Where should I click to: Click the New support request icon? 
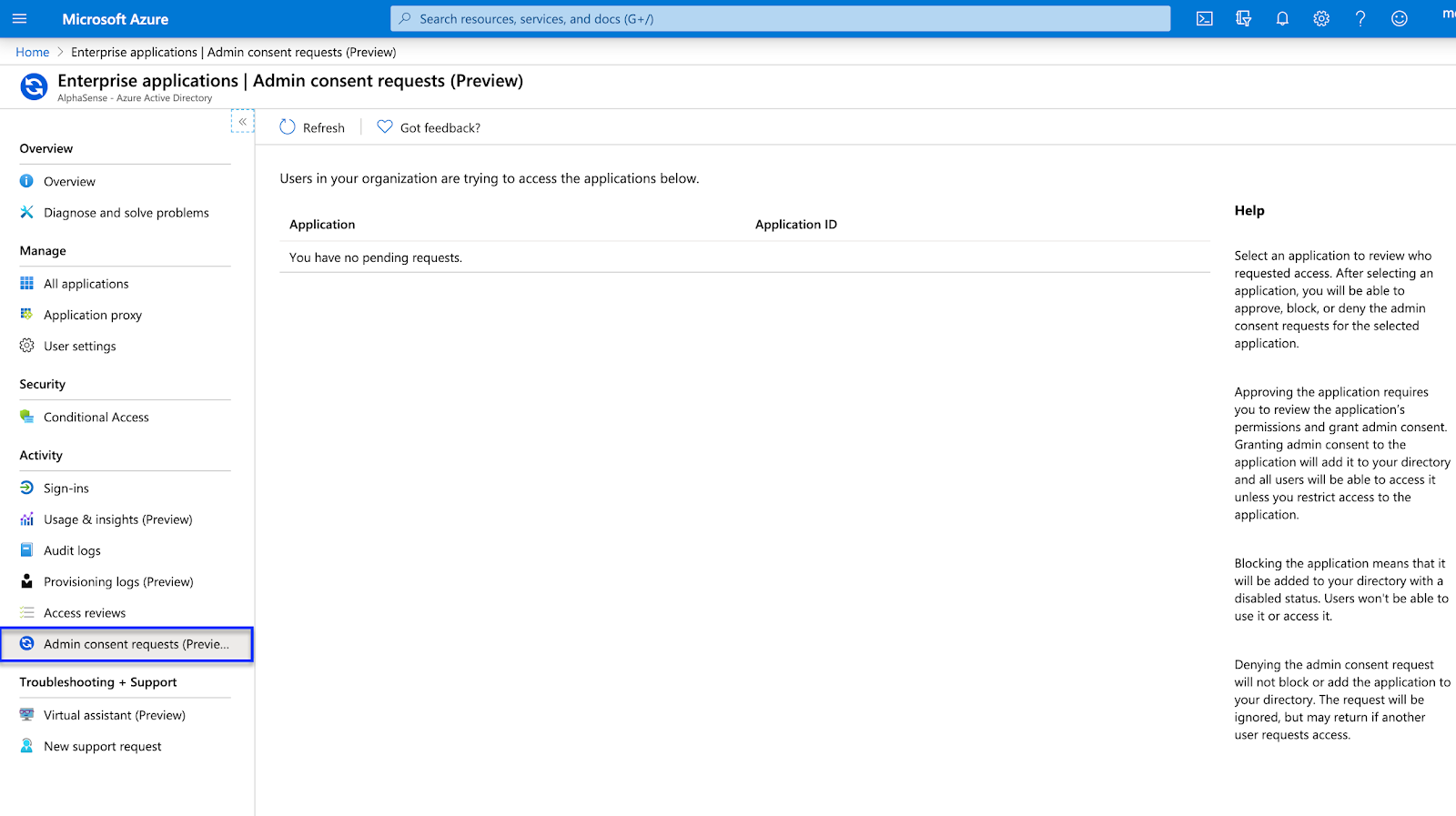click(26, 746)
